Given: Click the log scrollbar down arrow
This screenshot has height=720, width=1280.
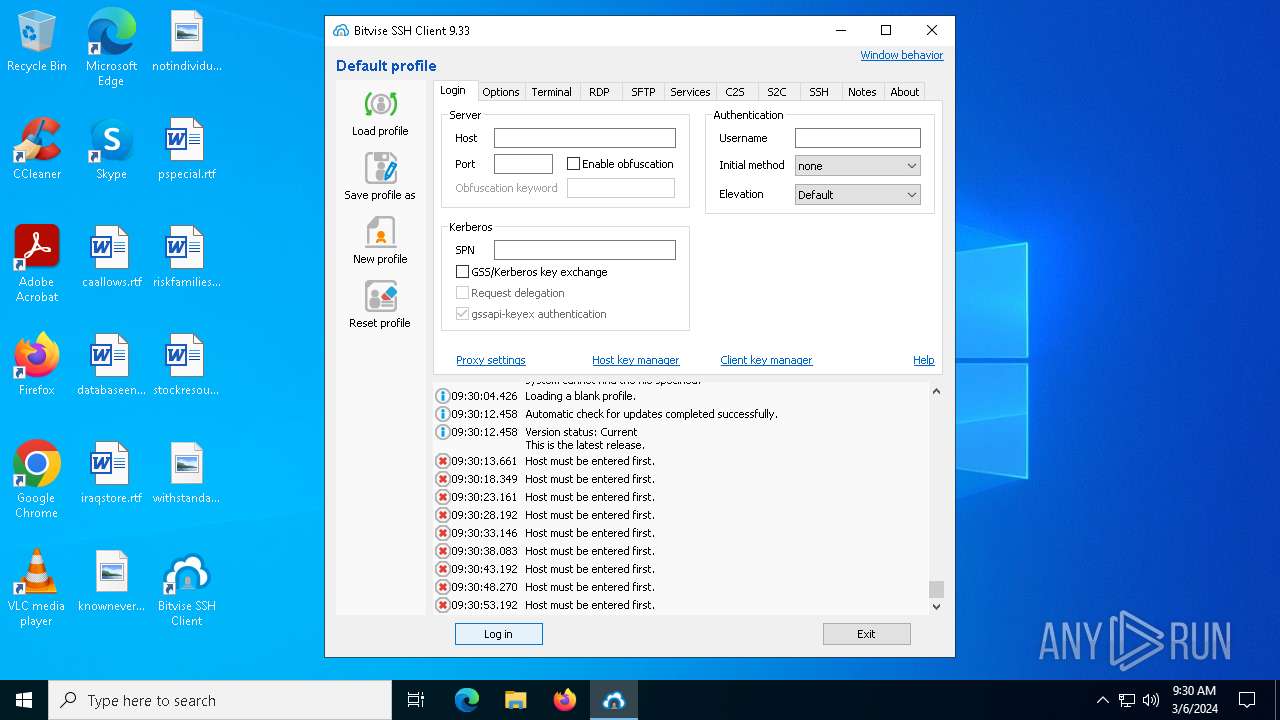Looking at the screenshot, I should click(x=936, y=606).
